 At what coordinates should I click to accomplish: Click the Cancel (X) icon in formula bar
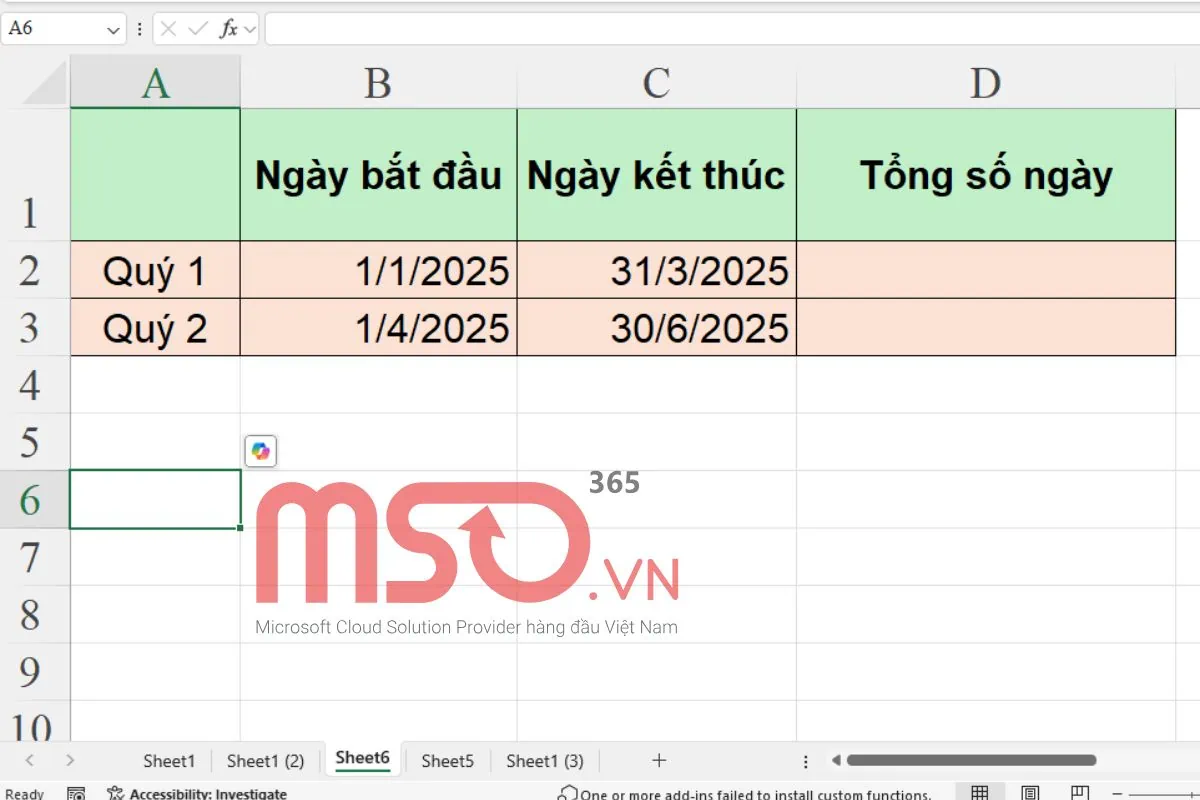click(x=168, y=28)
